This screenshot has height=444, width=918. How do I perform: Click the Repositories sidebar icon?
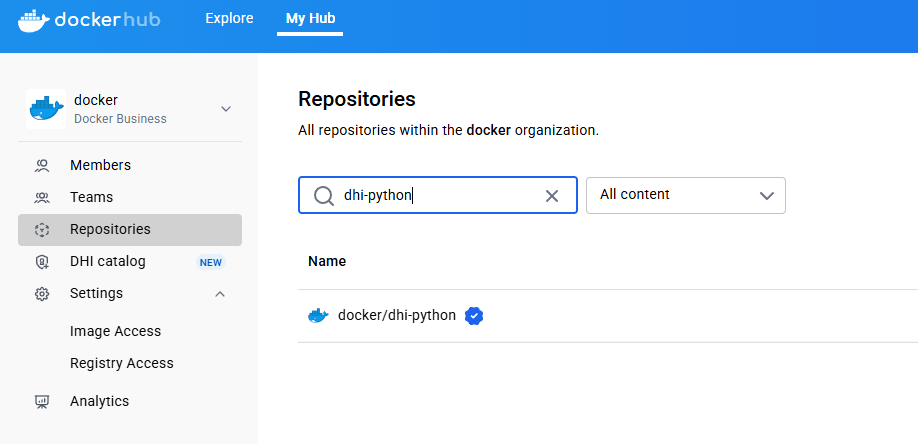(42, 230)
